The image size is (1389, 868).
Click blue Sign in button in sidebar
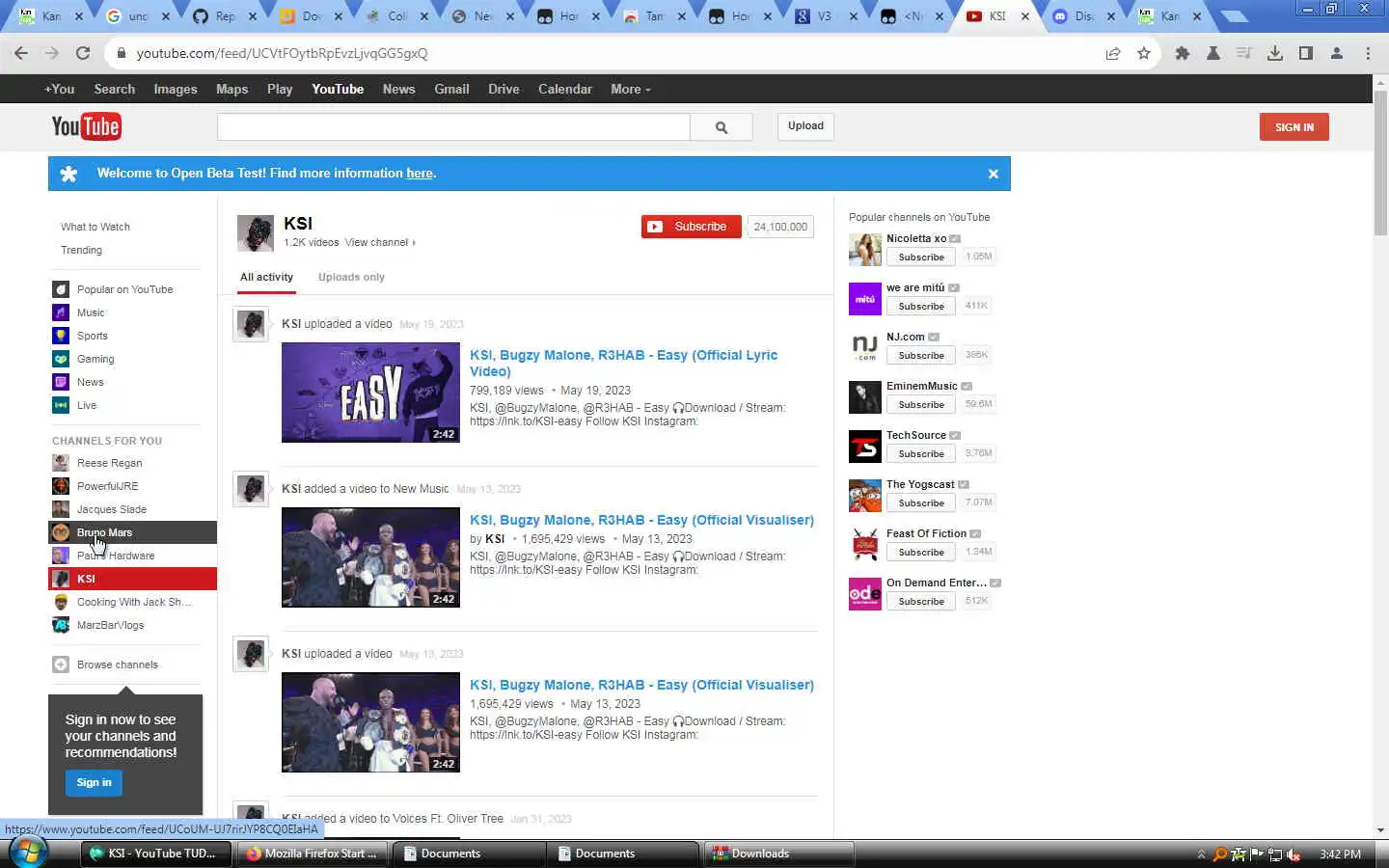click(x=94, y=782)
